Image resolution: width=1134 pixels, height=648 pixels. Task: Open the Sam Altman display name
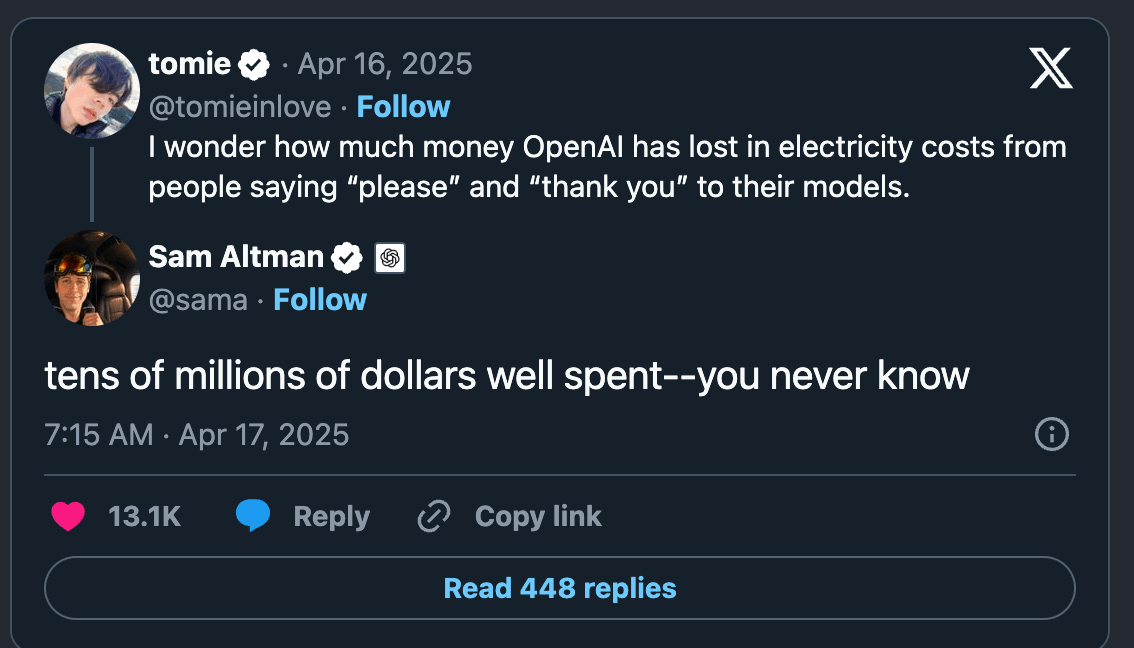236,257
